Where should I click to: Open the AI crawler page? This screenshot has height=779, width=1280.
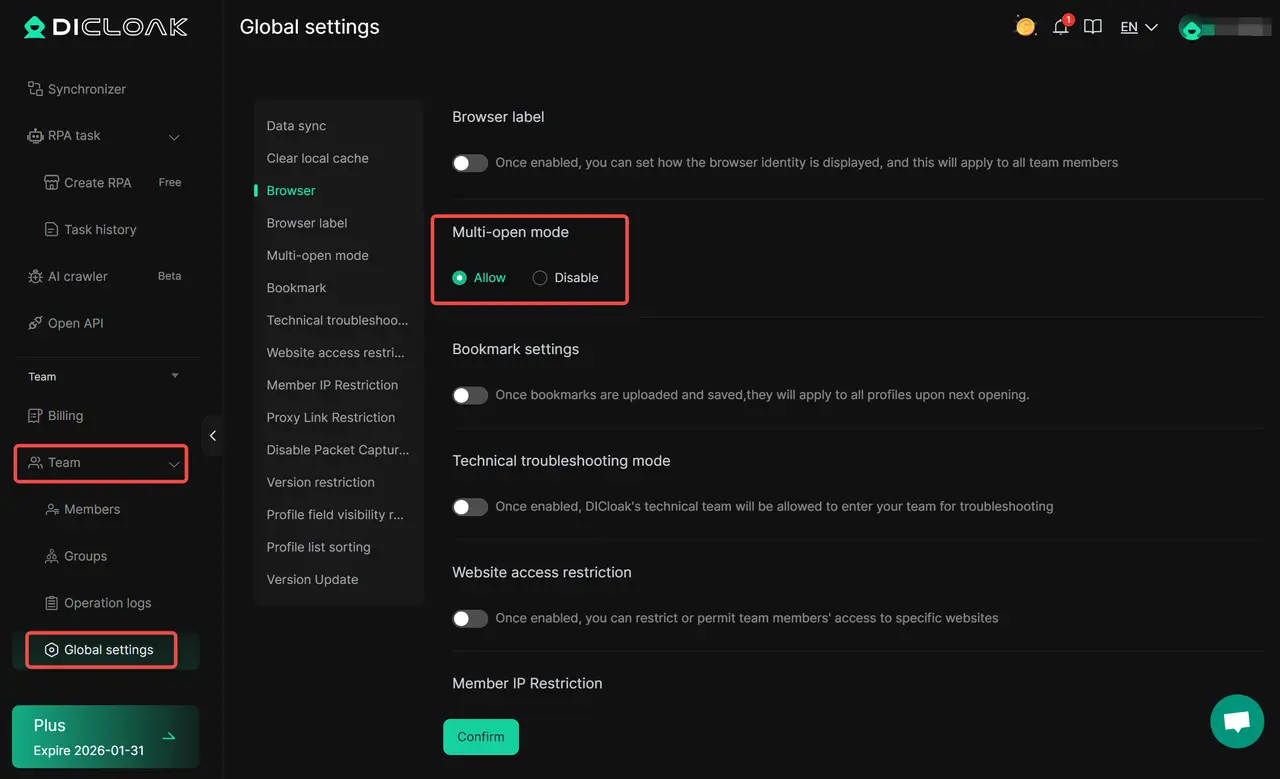(77, 276)
